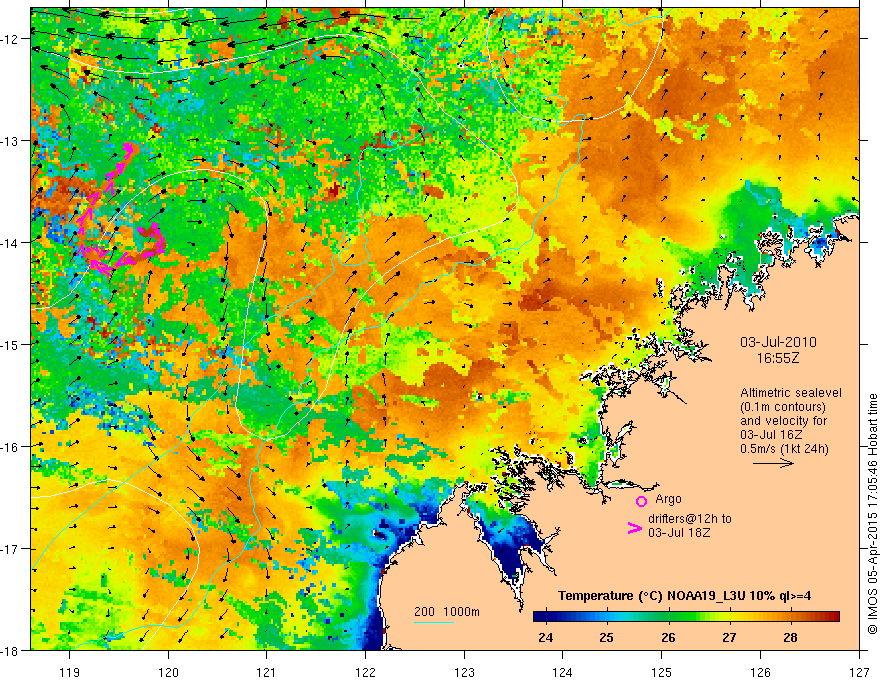The width and height of the screenshot is (880, 680).
Task: Click latitude axis label -15
Action: [x=11, y=345]
